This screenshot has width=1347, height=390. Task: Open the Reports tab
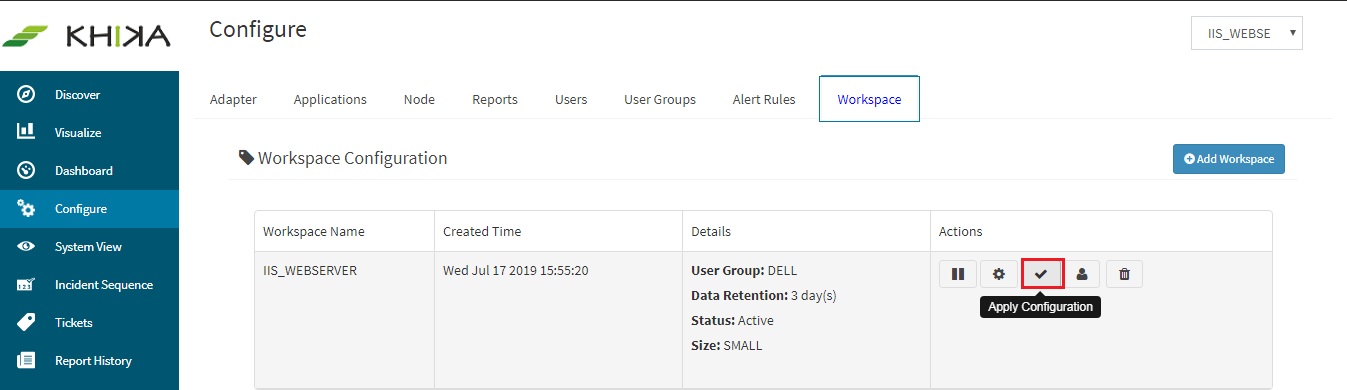tap(495, 99)
